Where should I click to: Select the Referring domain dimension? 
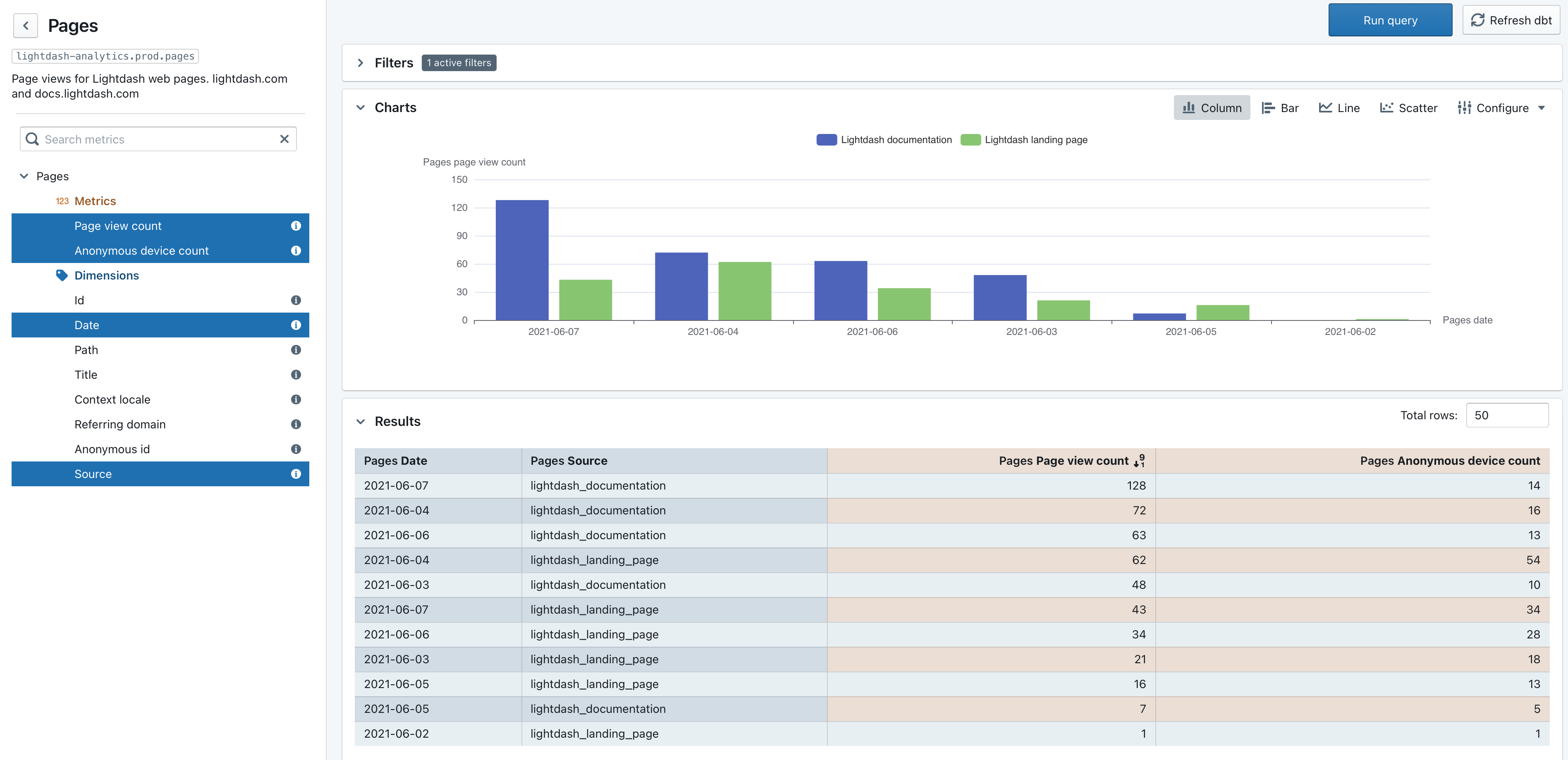160,424
